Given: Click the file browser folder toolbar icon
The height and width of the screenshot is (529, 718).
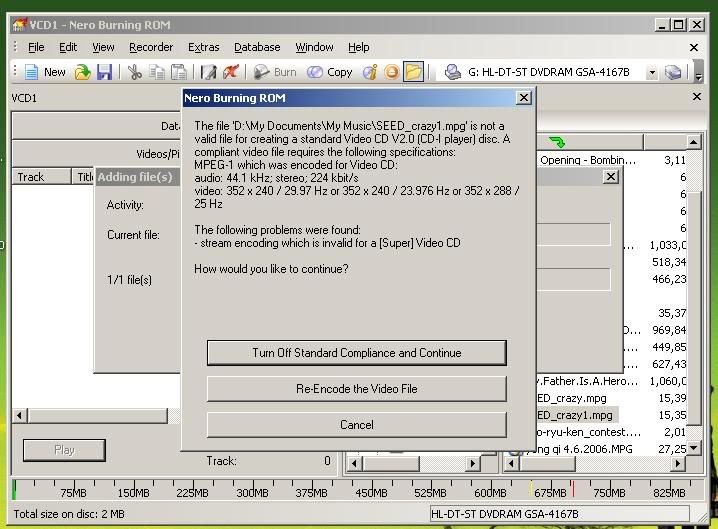Looking at the screenshot, I should pyautogui.click(x=413, y=72).
